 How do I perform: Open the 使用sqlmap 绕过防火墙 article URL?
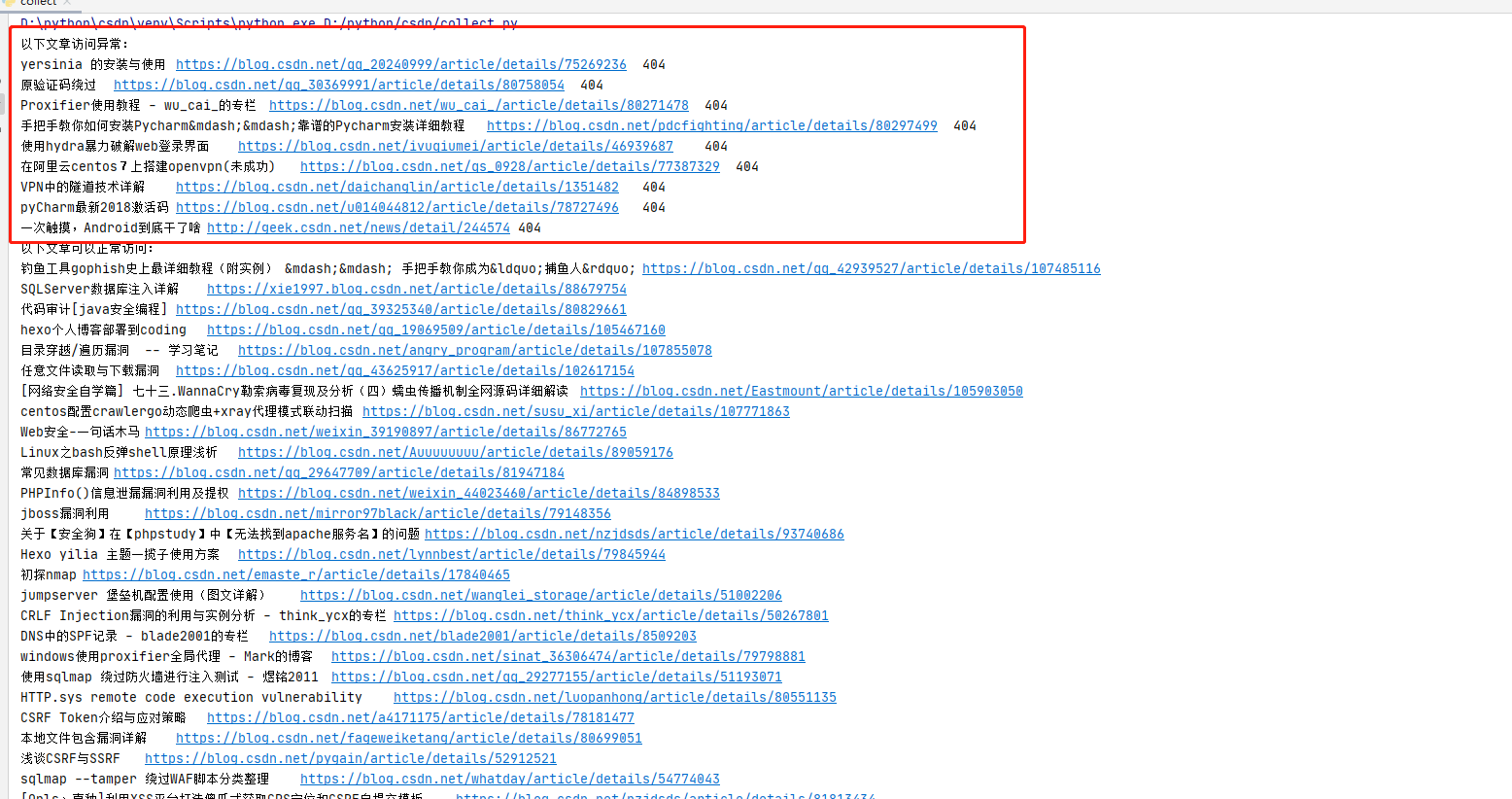[557, 677]
